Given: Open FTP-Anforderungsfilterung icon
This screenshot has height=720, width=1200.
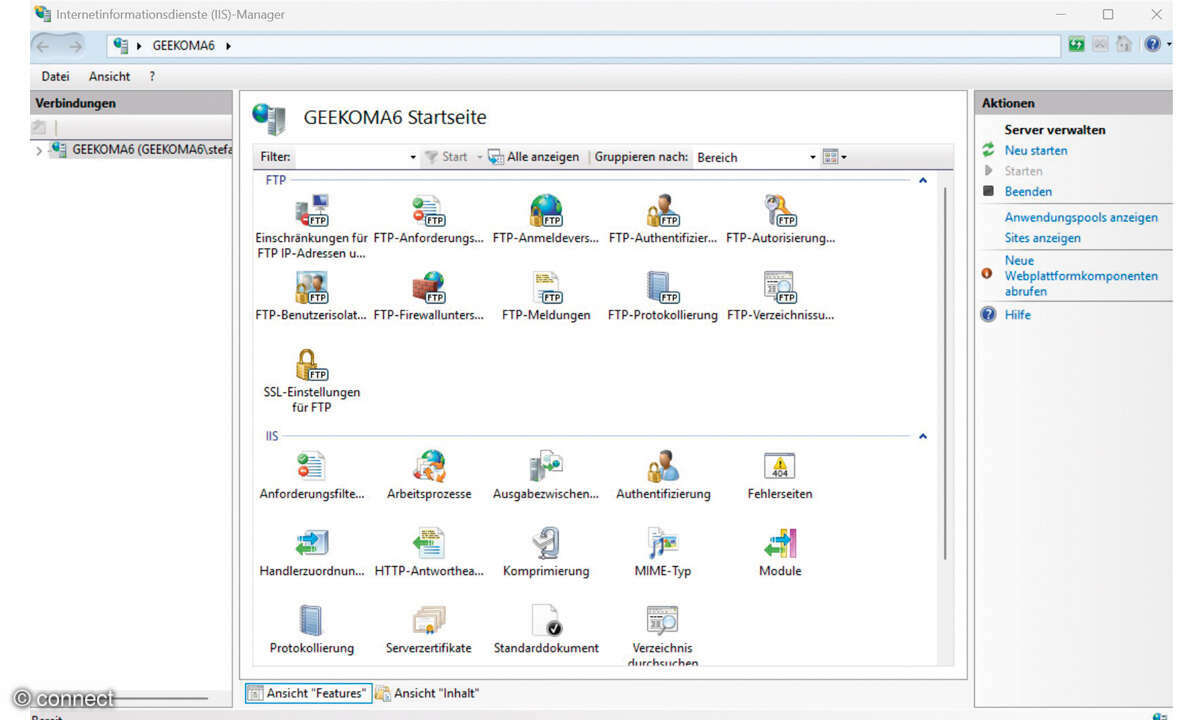Looking at the screenshot, I should (428, 220).
